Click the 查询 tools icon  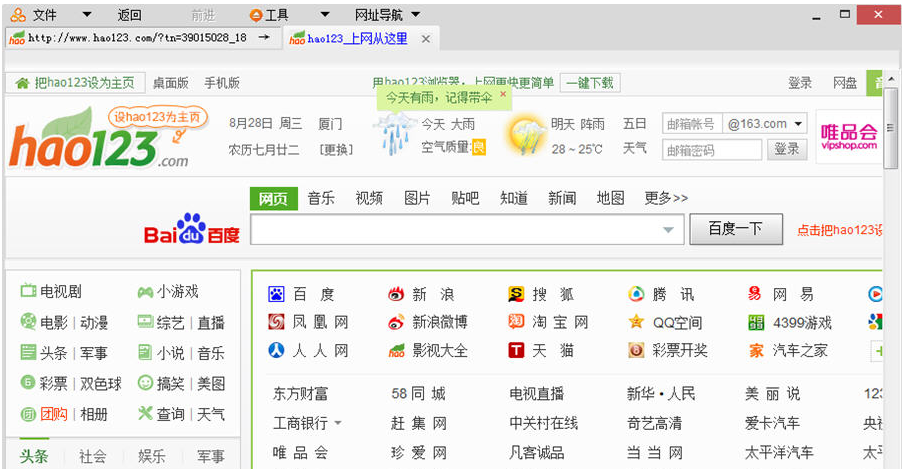click(x=145, y=413)
